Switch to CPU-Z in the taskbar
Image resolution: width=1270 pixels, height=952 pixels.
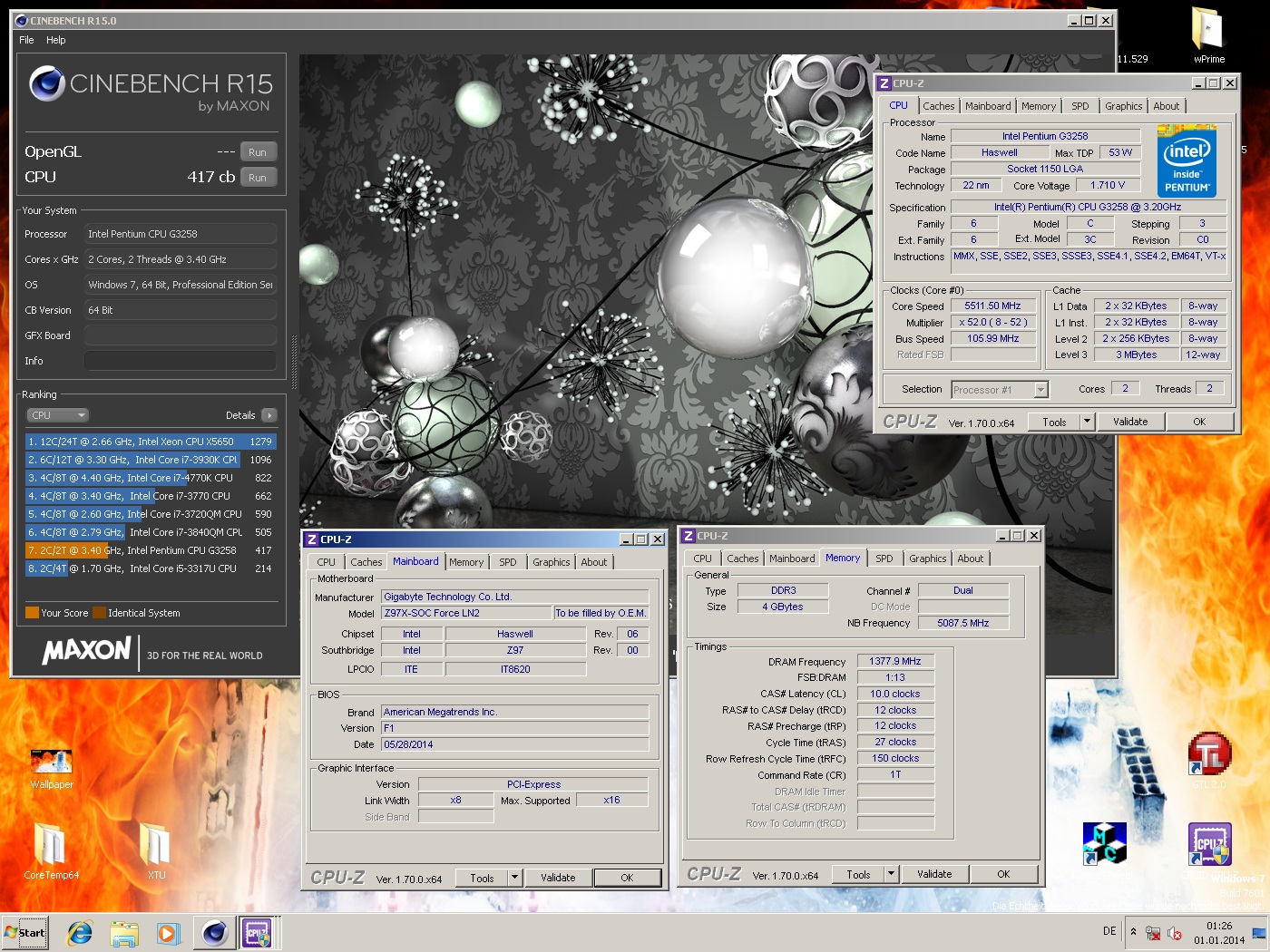click(257, 932)
